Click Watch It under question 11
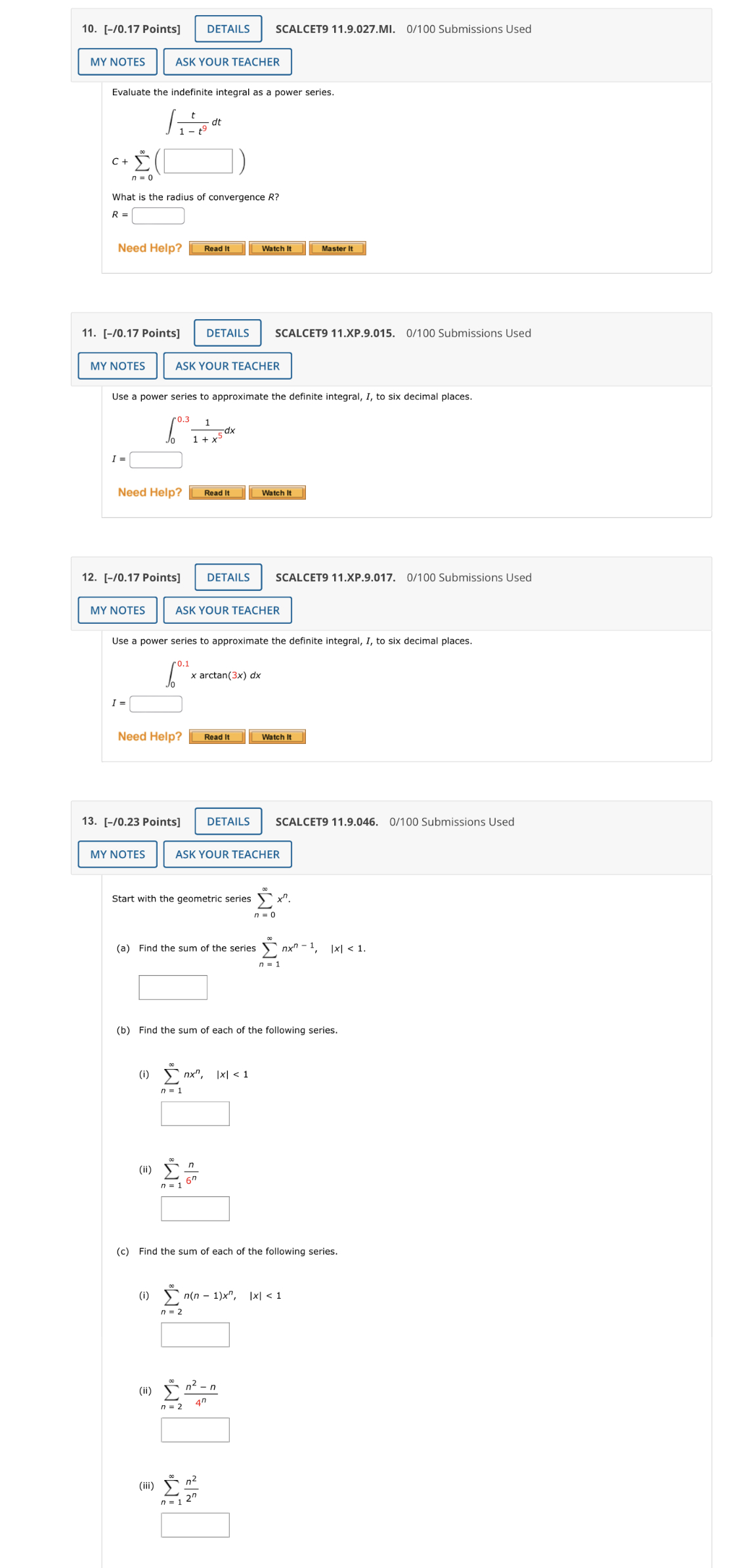Image resolution: width=734 pixels, height=1568 pixels. click(276, 492)
